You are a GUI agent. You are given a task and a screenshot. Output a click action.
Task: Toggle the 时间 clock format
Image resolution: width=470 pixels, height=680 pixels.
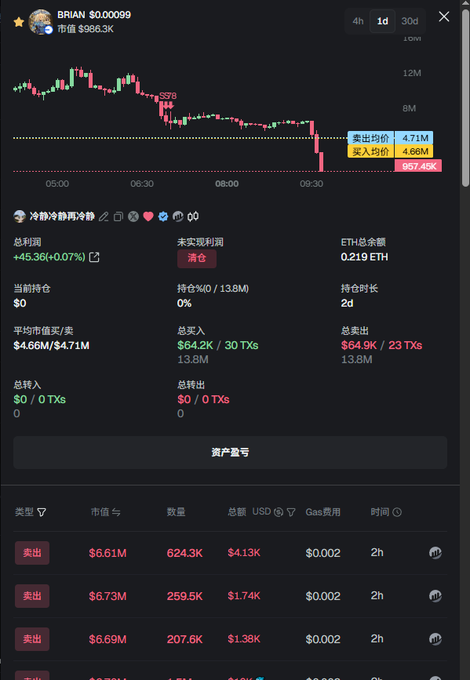coord(397,512)
